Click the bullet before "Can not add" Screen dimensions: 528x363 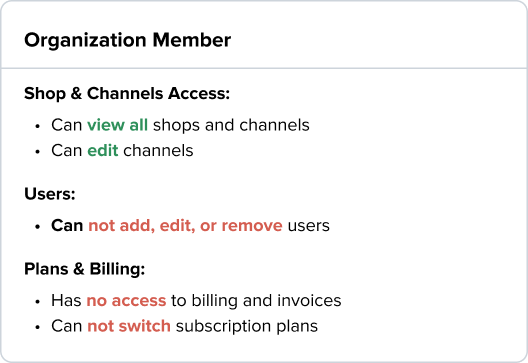point(37,227)
